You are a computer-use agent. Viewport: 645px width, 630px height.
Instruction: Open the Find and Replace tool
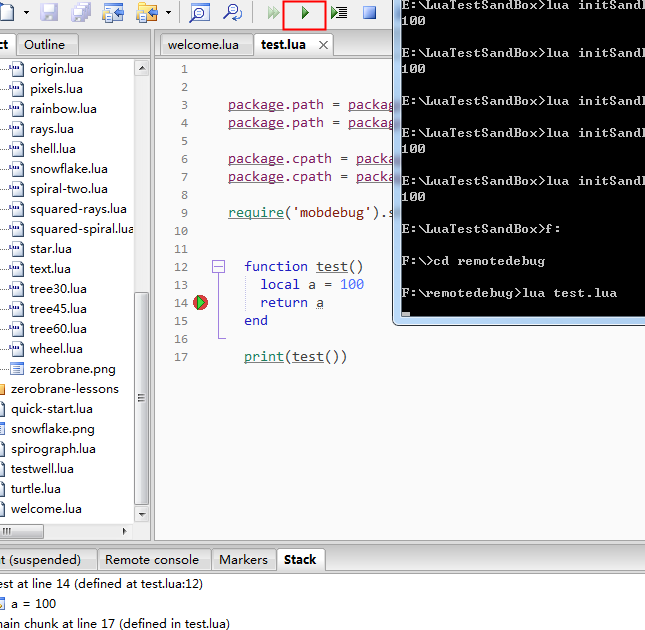point(232,13)
